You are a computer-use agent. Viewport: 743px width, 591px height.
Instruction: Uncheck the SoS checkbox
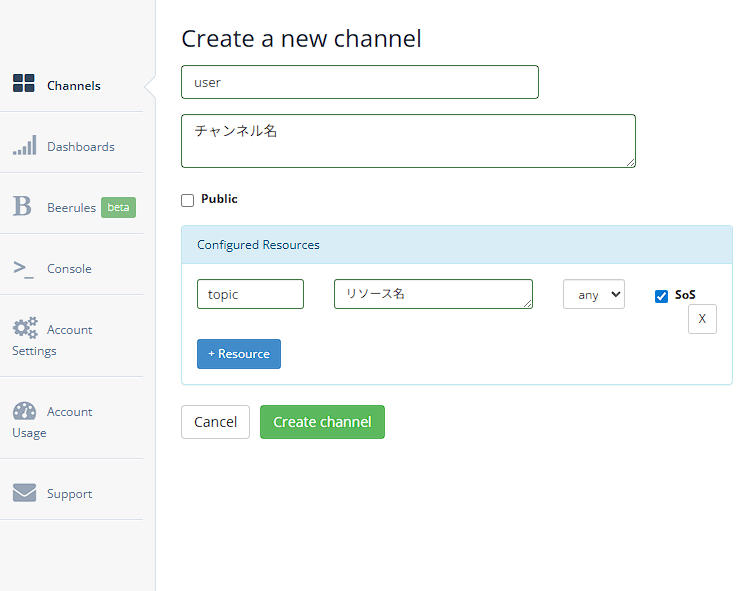coord(661,296)
